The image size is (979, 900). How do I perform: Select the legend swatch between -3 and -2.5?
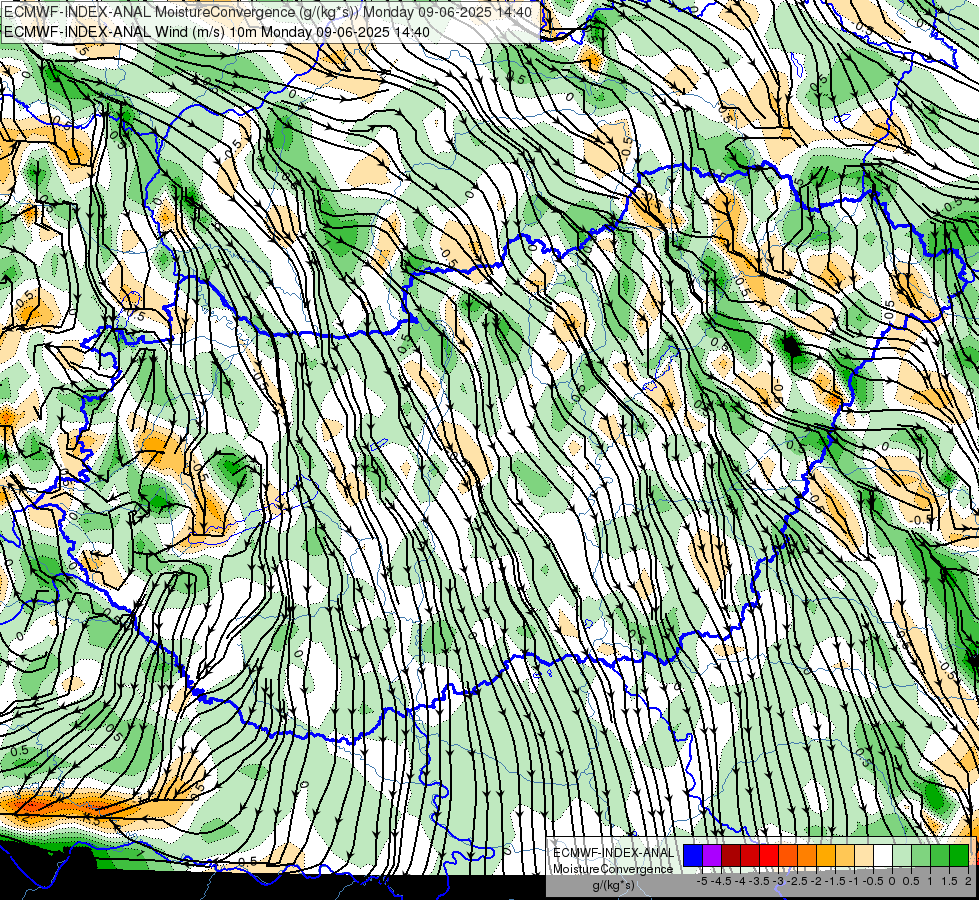788,856
